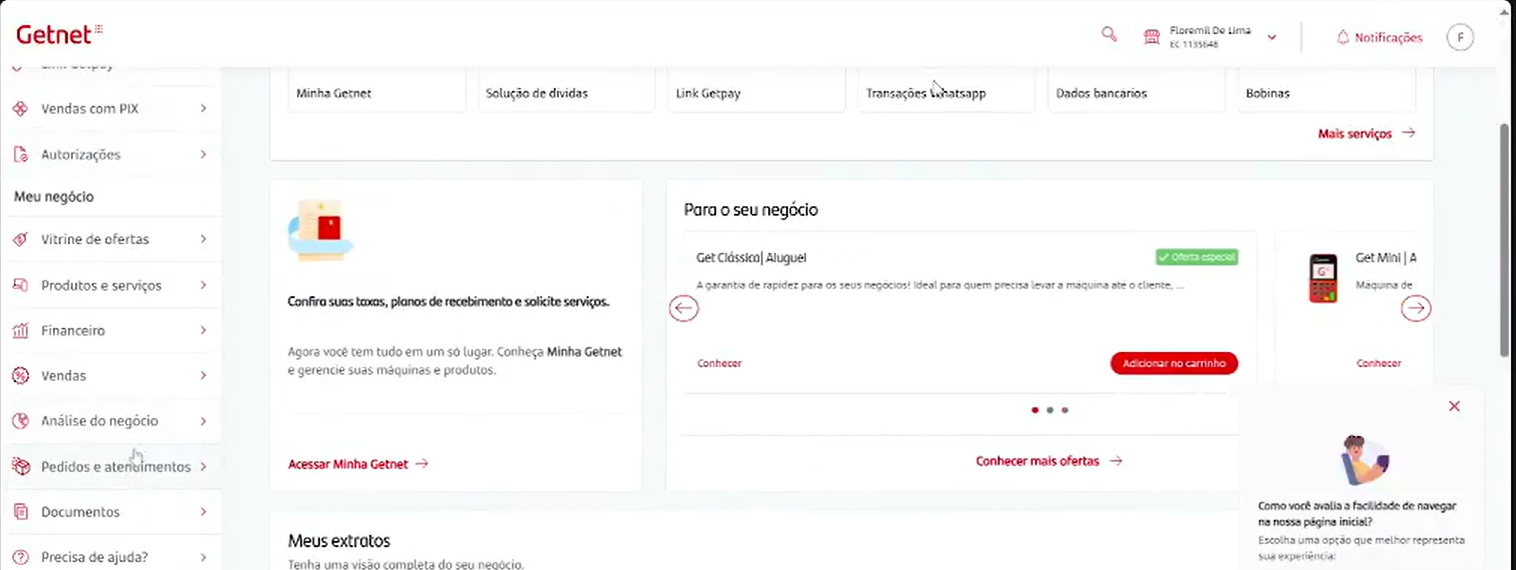This screenshot has height=570, width=1516.
Task: Open the Solução de dívidas card
Action: [x=566, y=90]
